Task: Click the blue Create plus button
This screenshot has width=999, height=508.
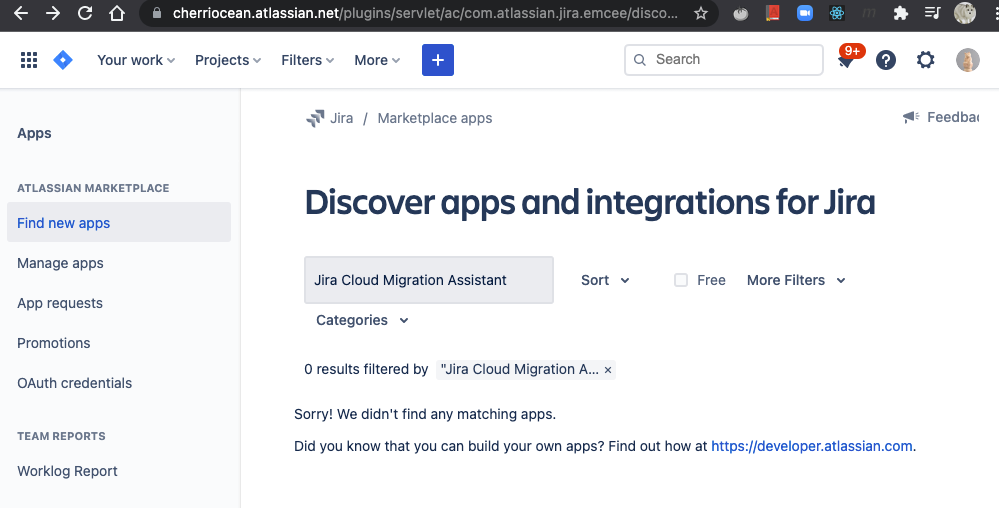Action: (438, 60)
